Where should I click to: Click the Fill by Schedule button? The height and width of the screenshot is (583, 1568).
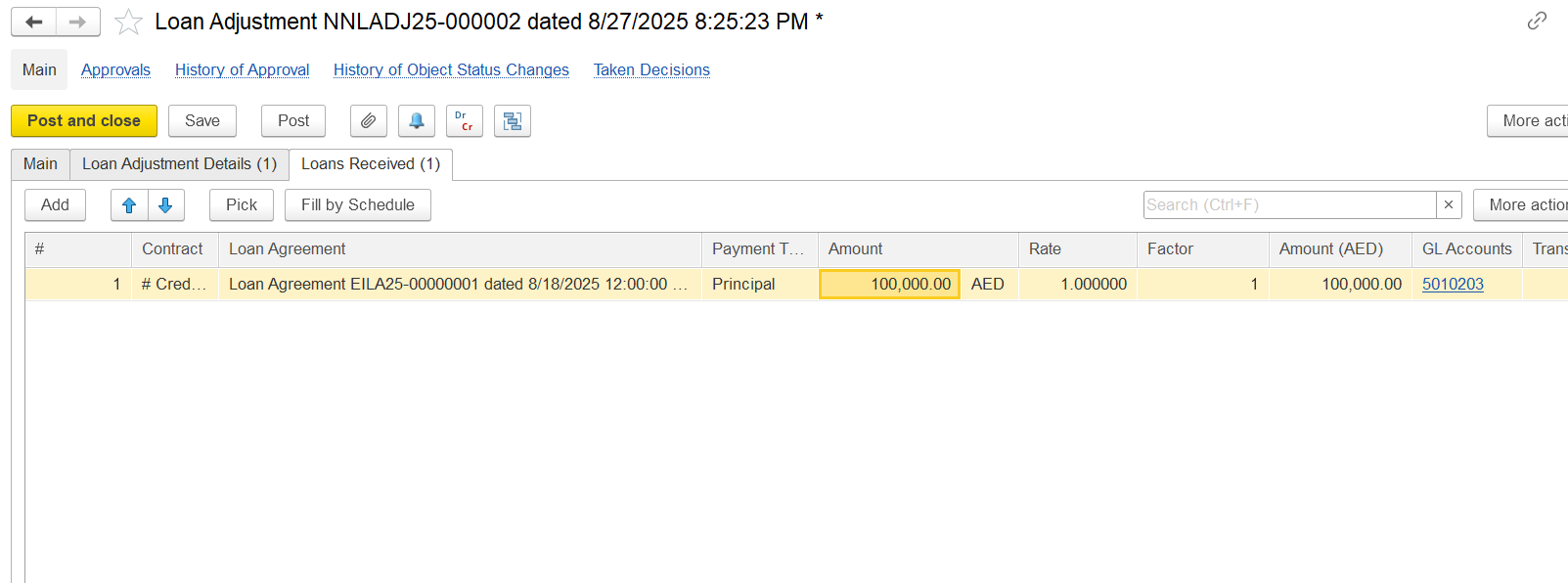(358, 205)
